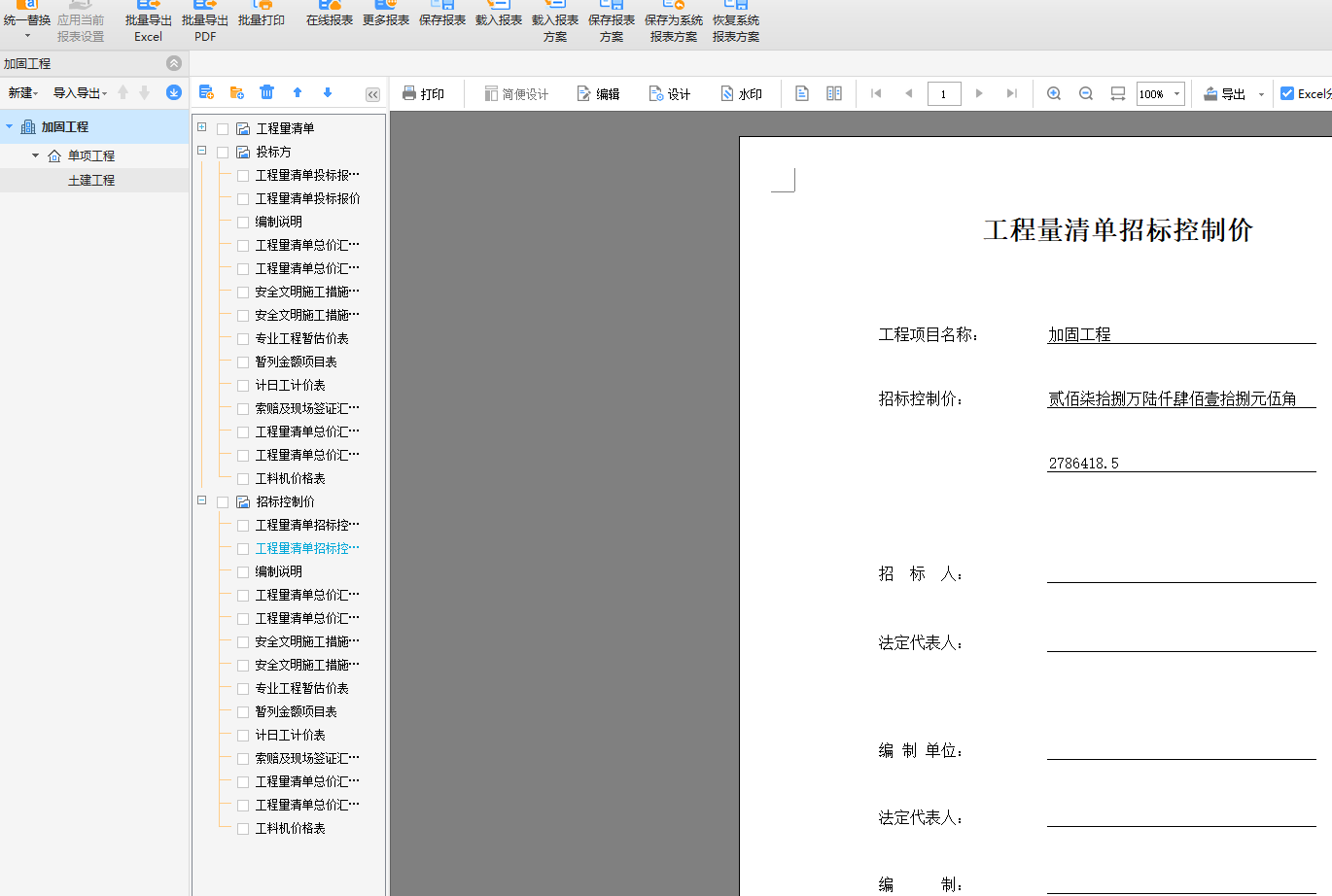Click the value 2786418.5 in preview
This screenshot has width=1332, height=896.
1083,464
